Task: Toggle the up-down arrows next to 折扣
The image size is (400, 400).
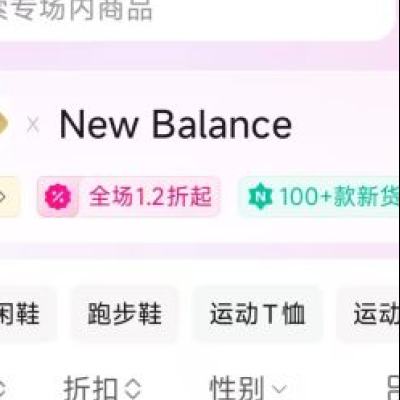Action: click(x=133, y=389)
